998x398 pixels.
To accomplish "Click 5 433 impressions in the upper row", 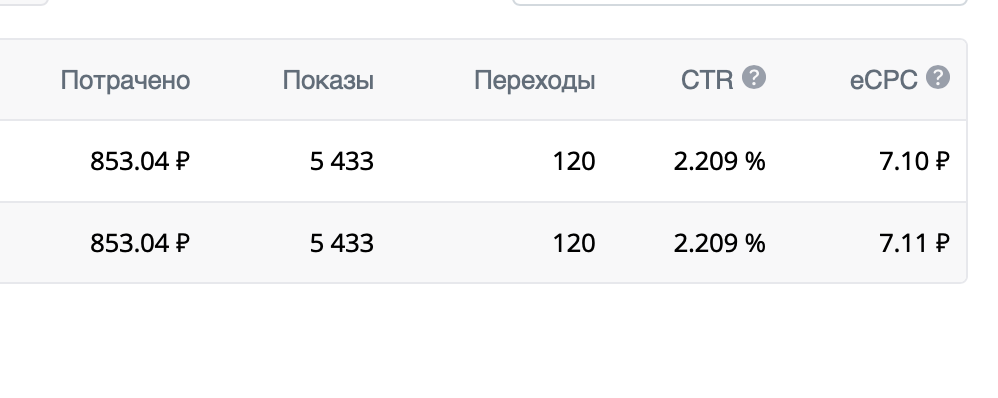I will tap(342, 162).
